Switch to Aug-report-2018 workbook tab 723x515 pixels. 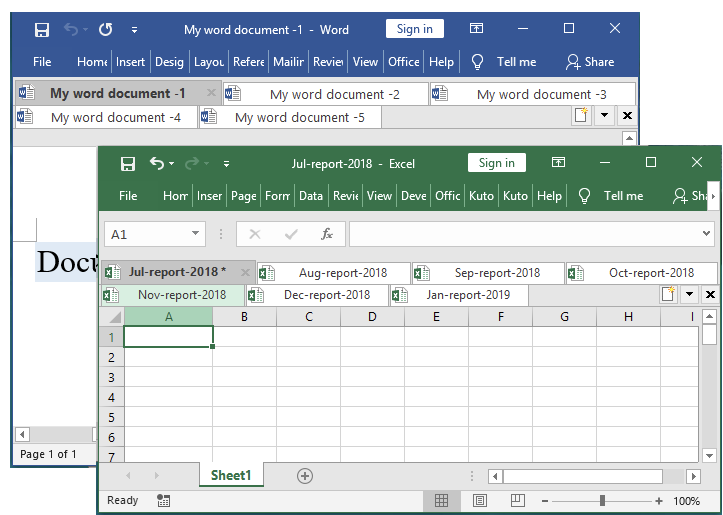(334, 272)
